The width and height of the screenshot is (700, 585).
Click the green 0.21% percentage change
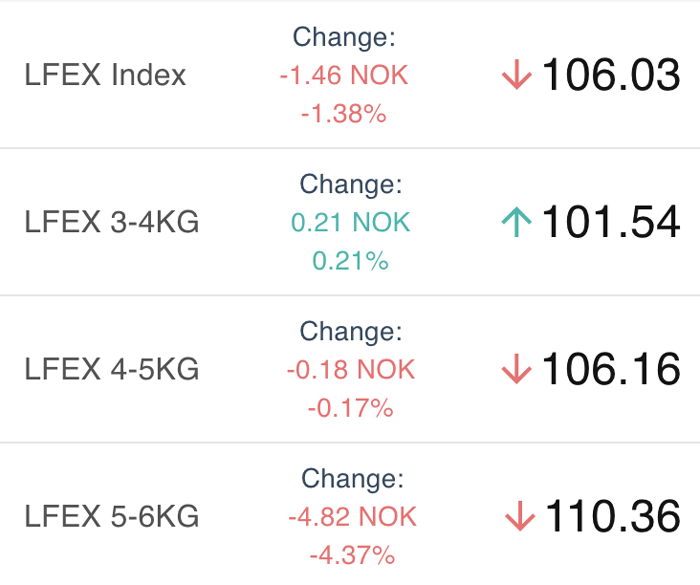coord(350,261)
